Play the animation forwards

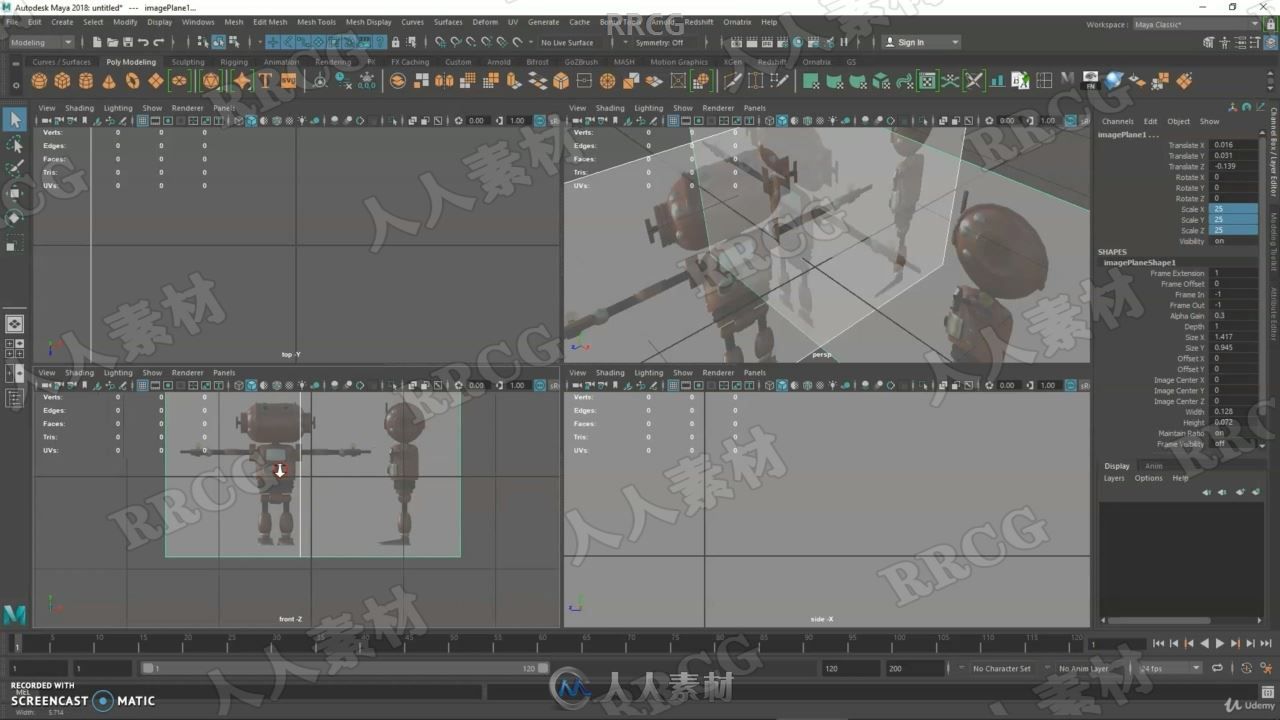coord(1219,644)
